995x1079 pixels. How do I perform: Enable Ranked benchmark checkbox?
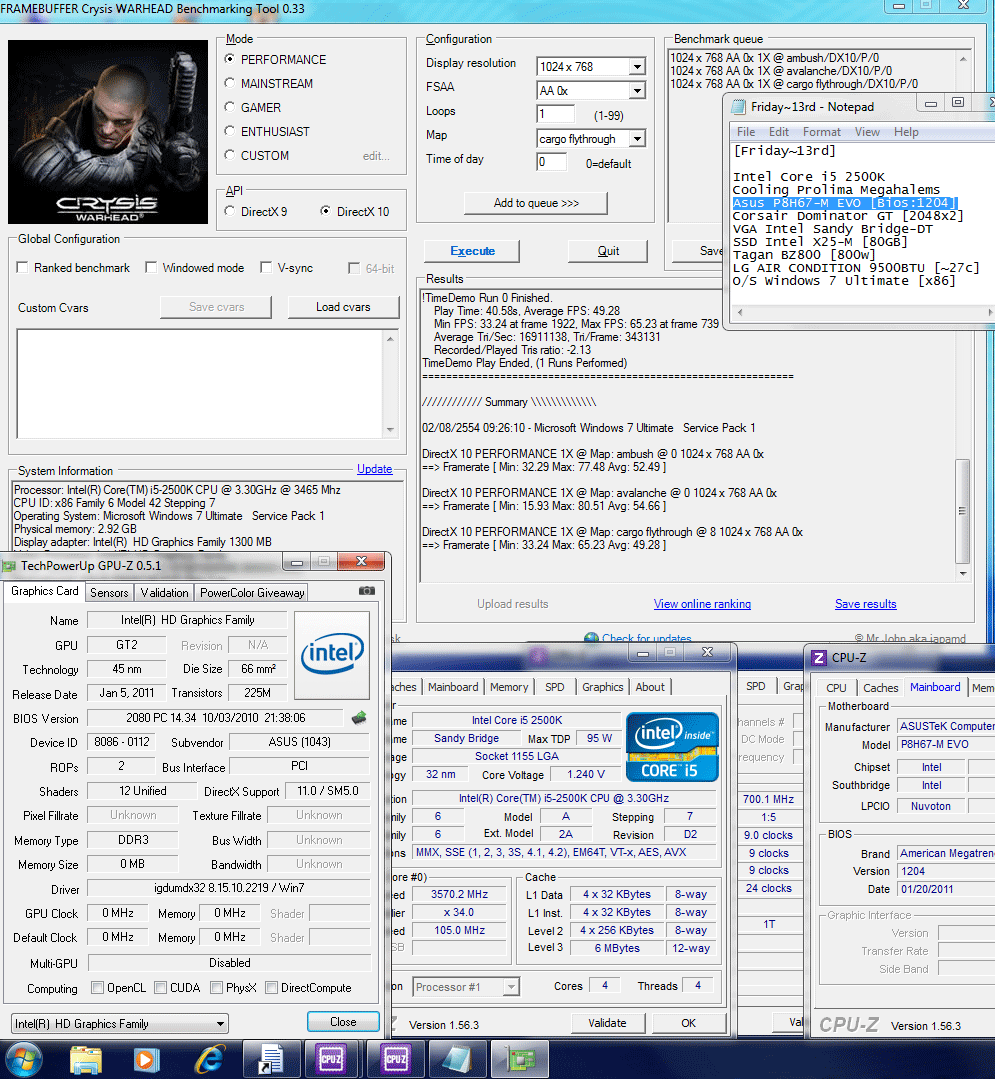point(22,268)
